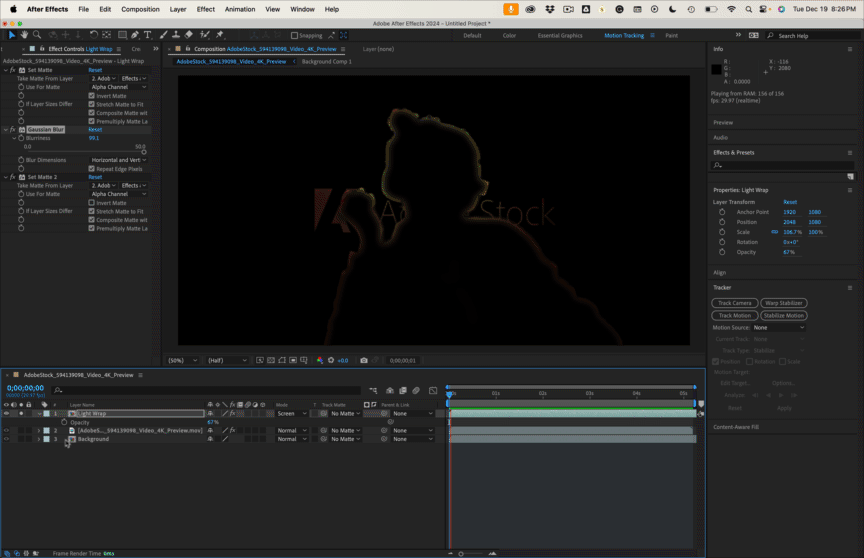Viewport: 864px width, 558px height.
Task: Open Use For Matte dropdown in Set Matte
Action: (118, 87)
